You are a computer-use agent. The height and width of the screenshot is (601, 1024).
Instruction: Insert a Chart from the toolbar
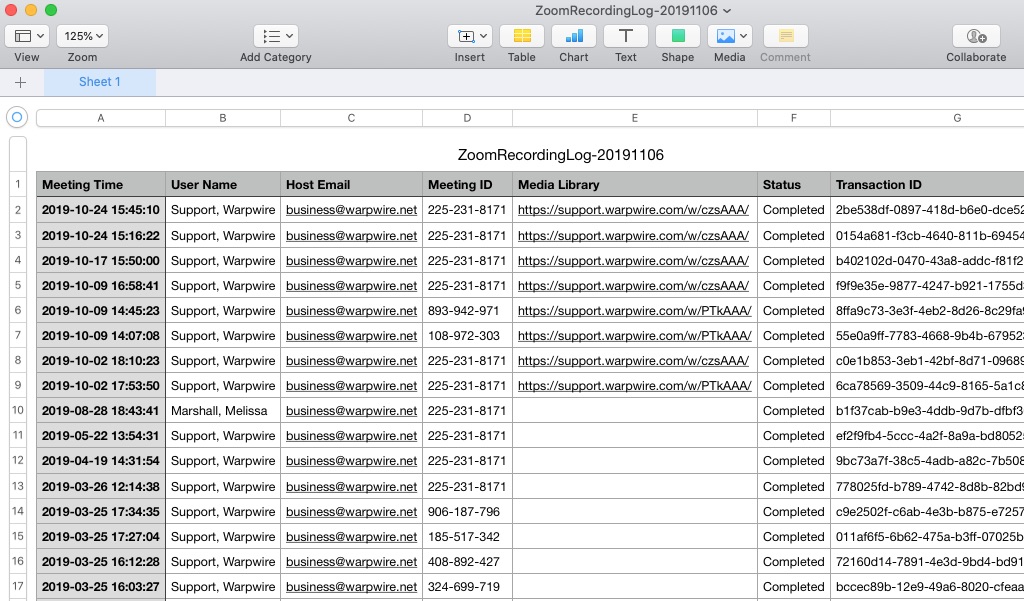[x=573, y=36]
